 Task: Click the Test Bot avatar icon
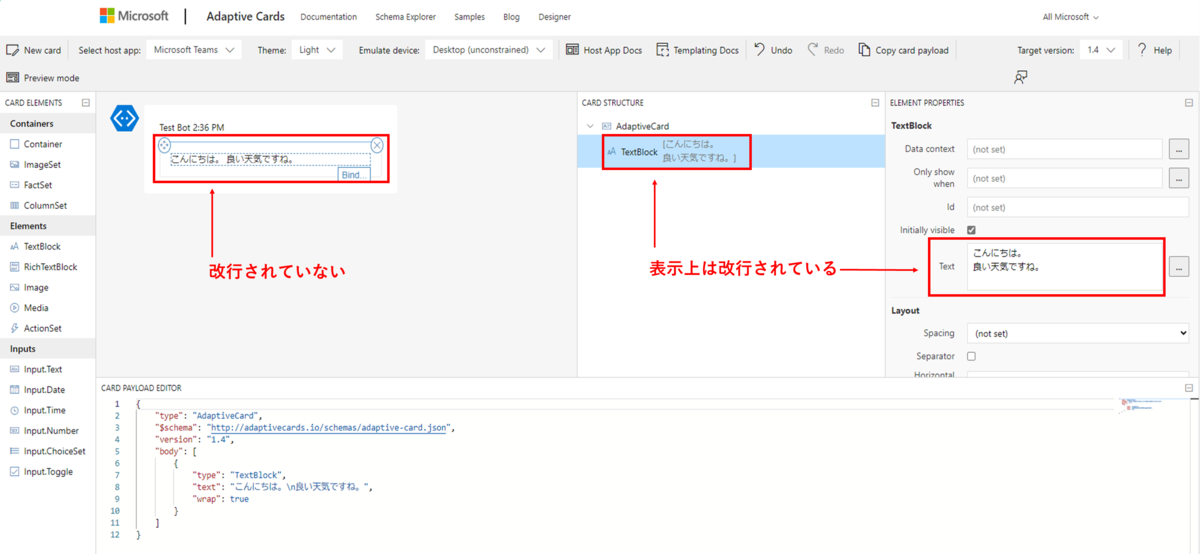pyautogui.click(x=124, y=119)
